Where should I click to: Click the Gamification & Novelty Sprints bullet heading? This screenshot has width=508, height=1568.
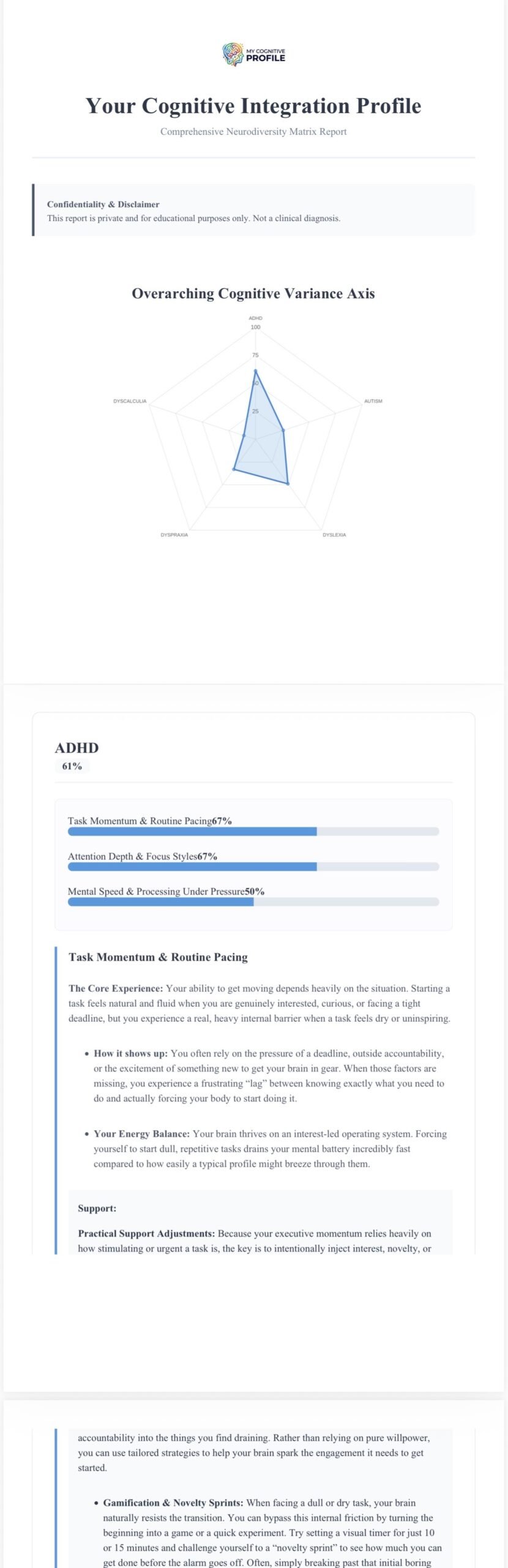pyautogui.click(x=173, y=1502)
